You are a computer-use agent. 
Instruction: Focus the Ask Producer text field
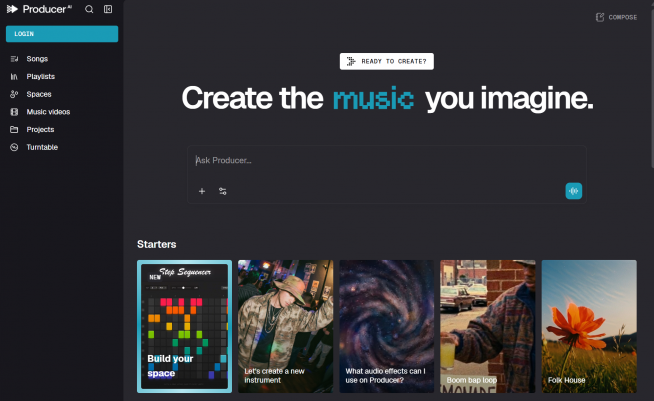(x=386, y=161)
